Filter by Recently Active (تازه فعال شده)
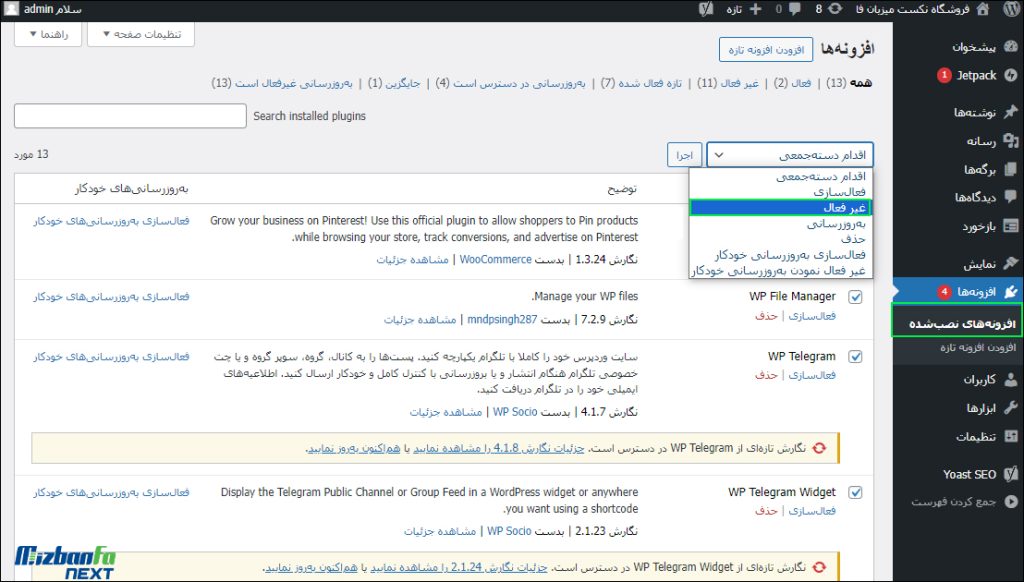This screenshot has height=582, width=1024. pyautogui.click(x=650, y=83)
